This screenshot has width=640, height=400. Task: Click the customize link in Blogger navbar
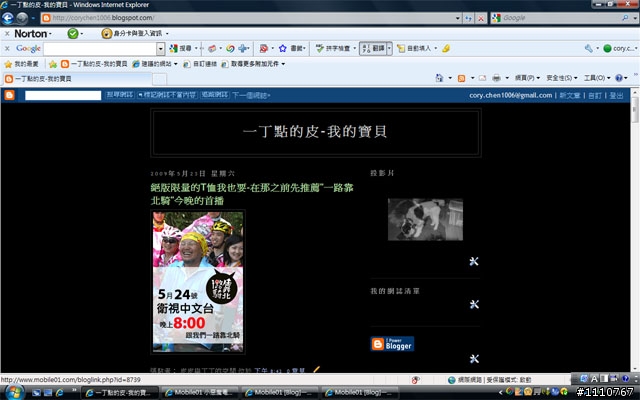595,96
